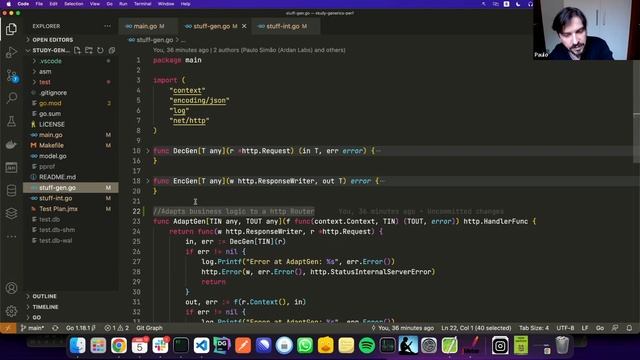Open the Help menu
The image size is (640, 360).
[x=185, y=4]
